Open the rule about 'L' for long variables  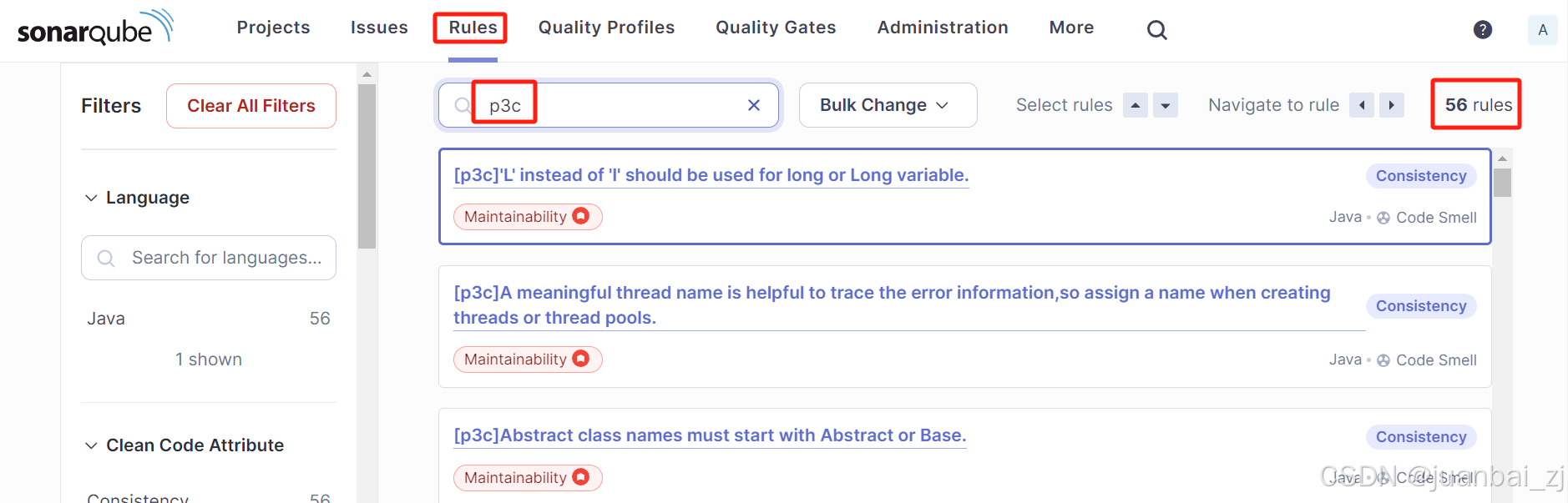tap(711, 175)
